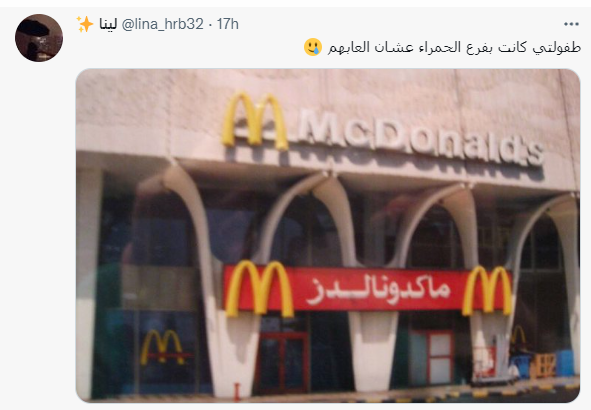Click the red-framed entrance door in photo
The height and width of the screenshot is (410, 591).
(x=283, y=363)
